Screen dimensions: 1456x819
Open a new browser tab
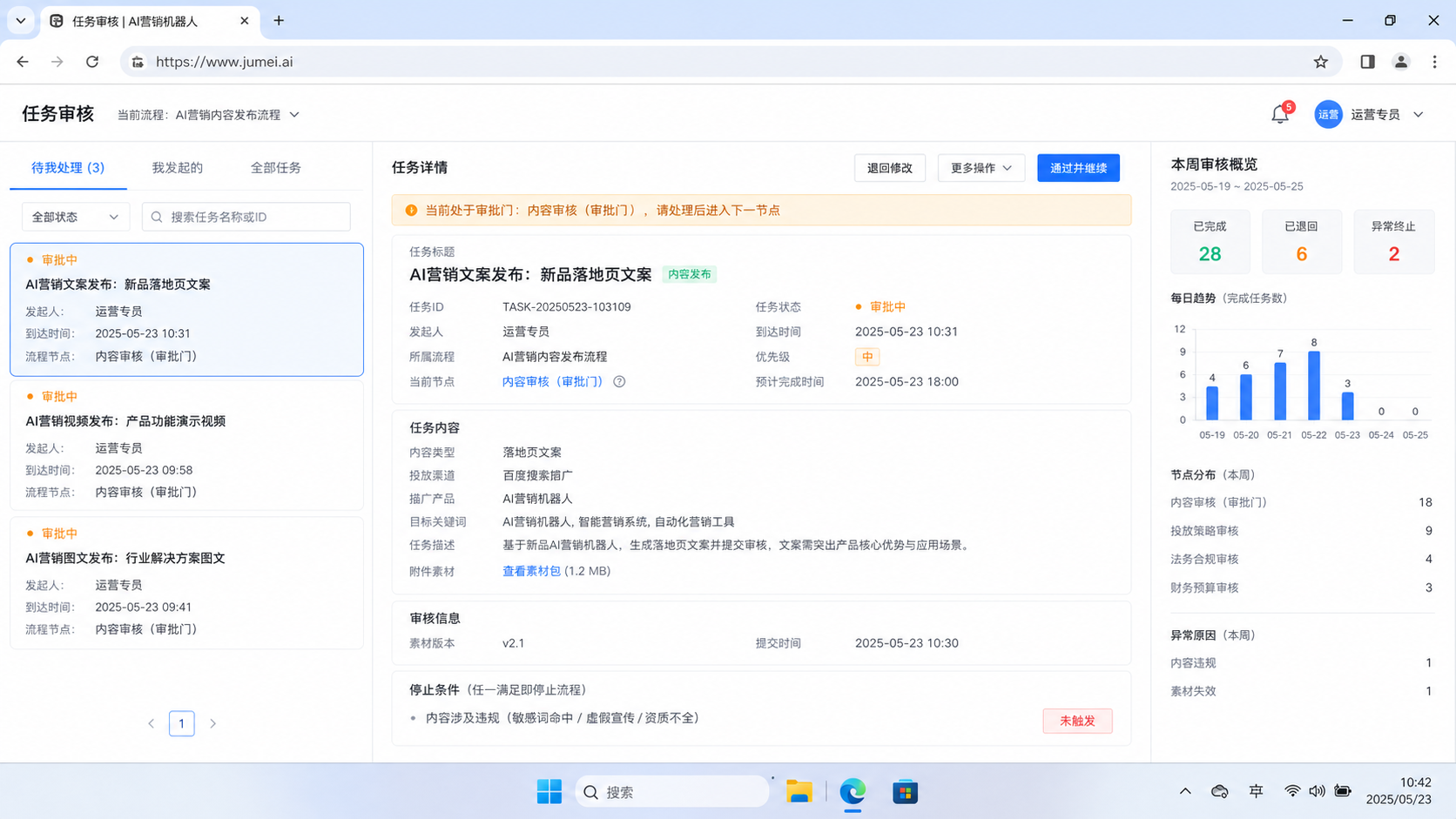279,20
